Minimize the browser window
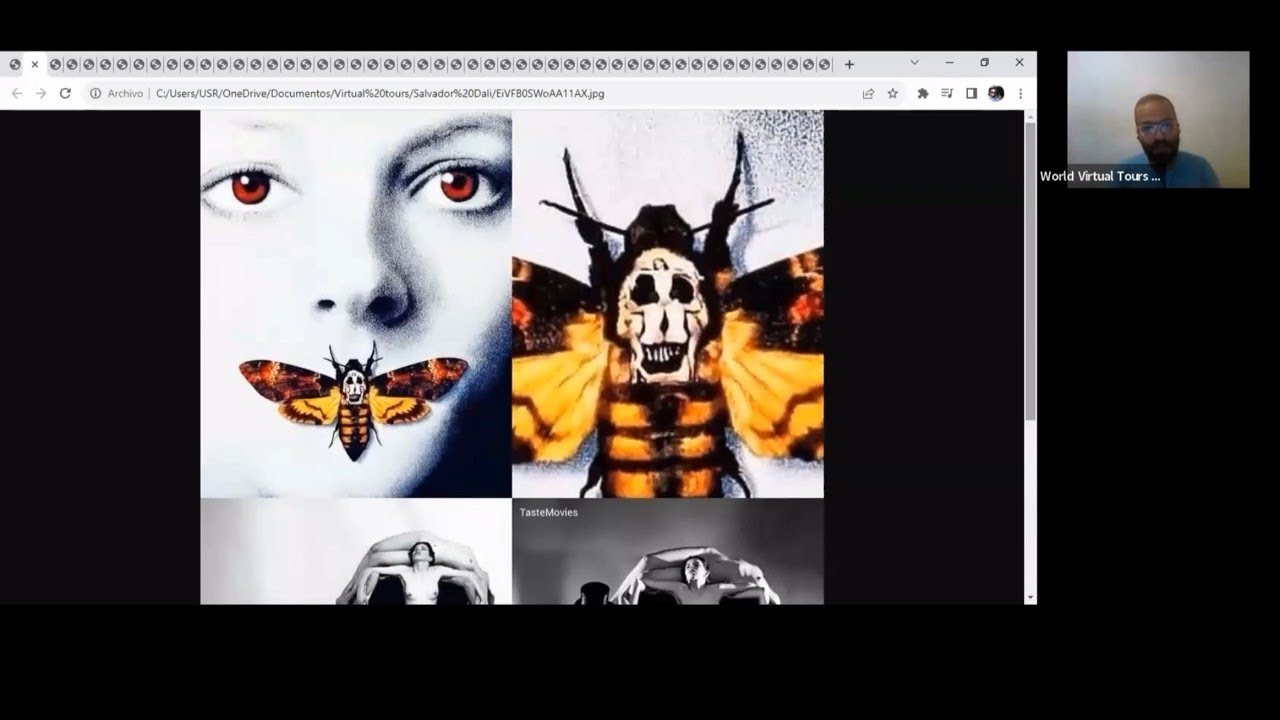The width and height of the screenshot is (1280, 720). 949,62
